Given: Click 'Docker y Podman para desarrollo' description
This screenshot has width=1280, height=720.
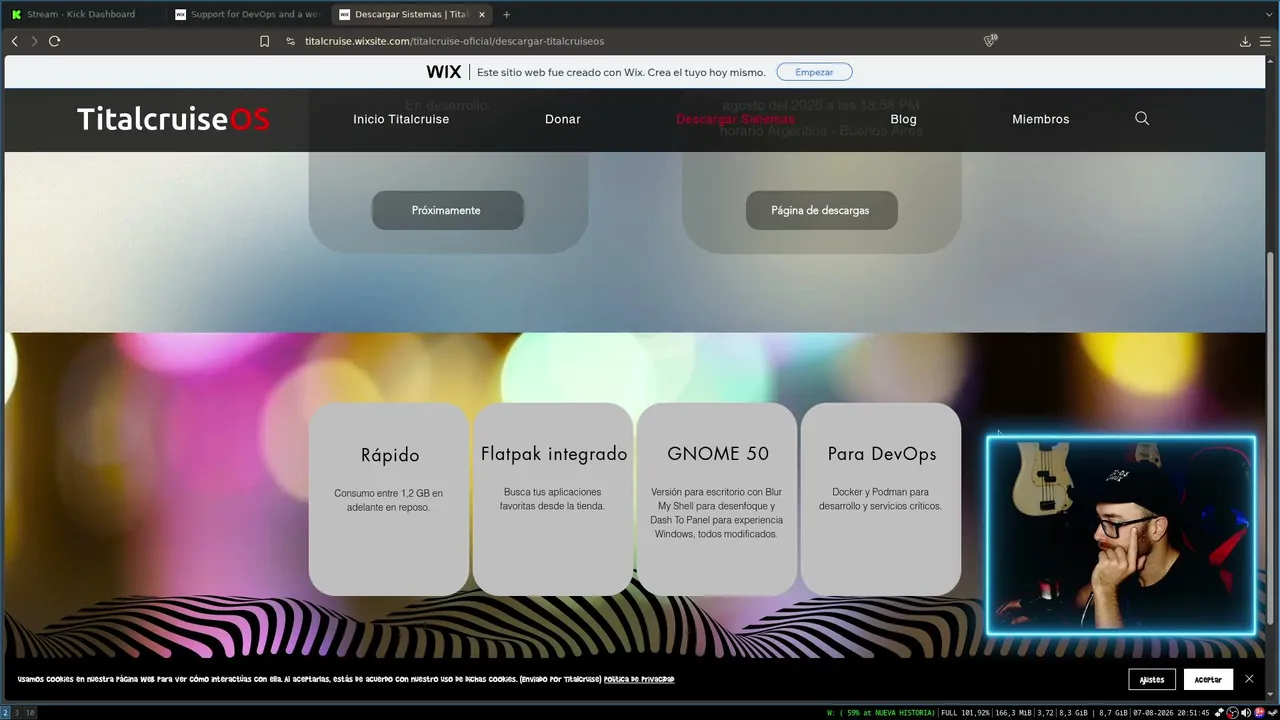Looking at the screenshot, I should pos(881,499).
